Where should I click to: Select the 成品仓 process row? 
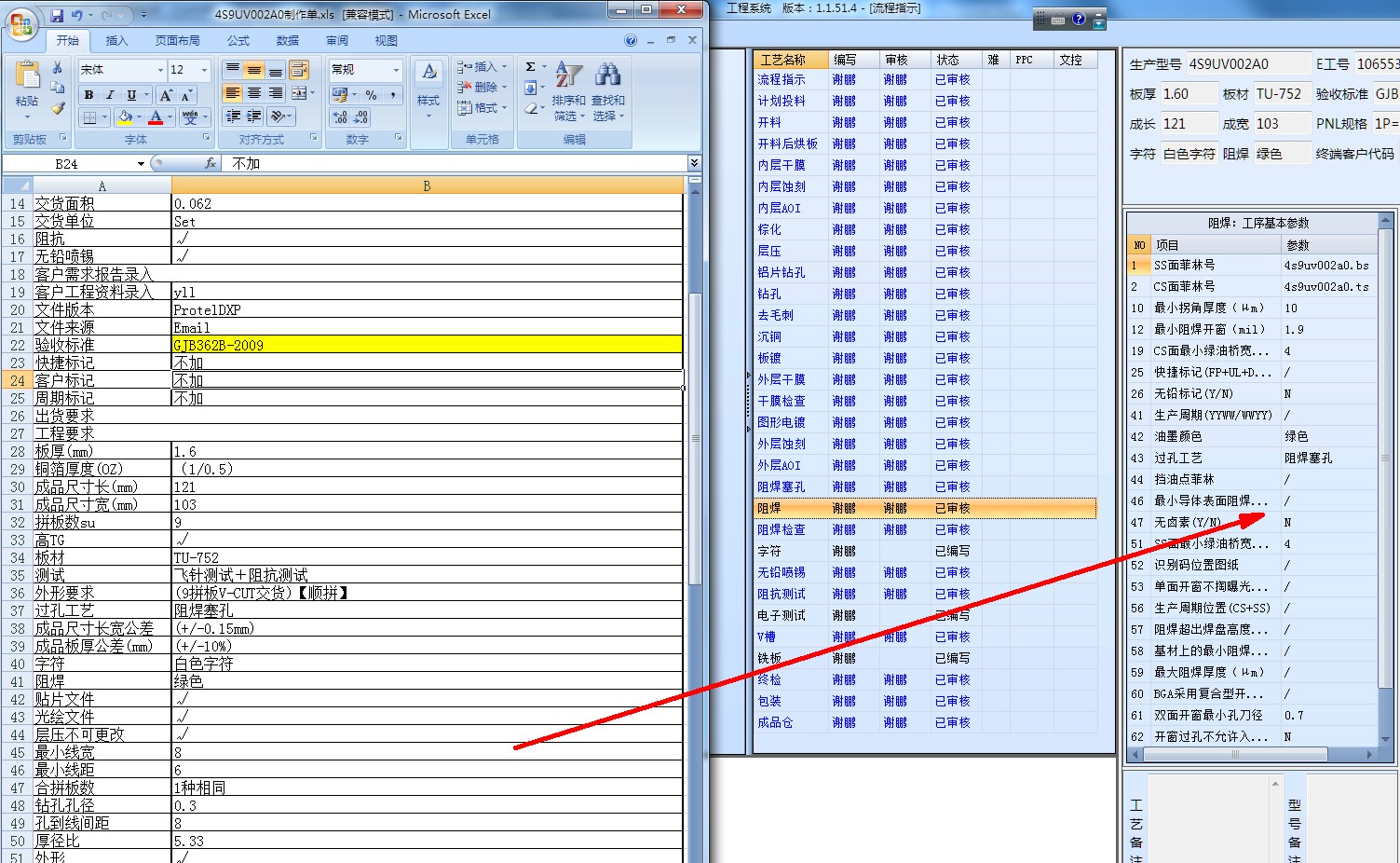(925, 722)
